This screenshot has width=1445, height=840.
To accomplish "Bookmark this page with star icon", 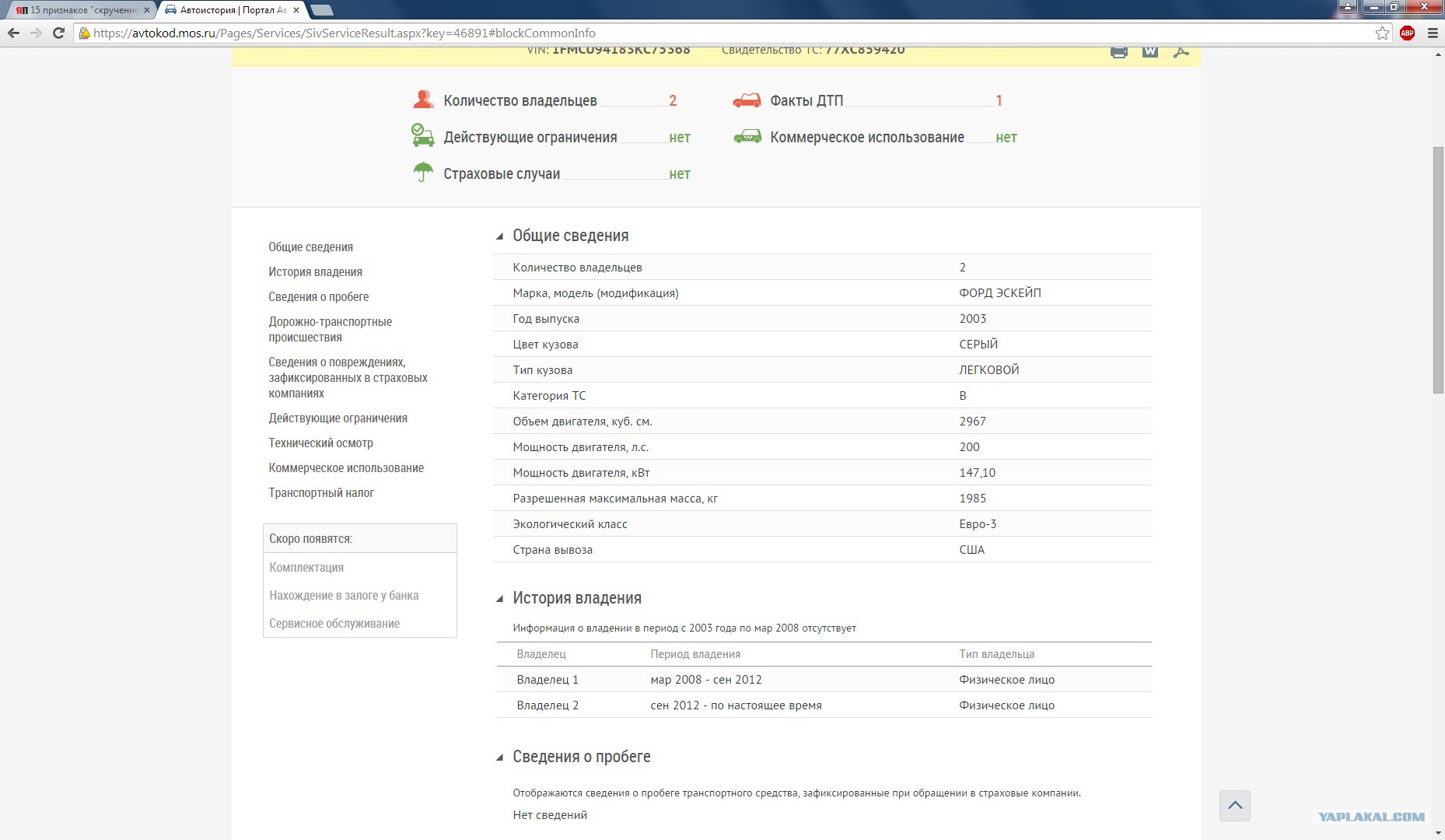I will tap(1382, 33).
